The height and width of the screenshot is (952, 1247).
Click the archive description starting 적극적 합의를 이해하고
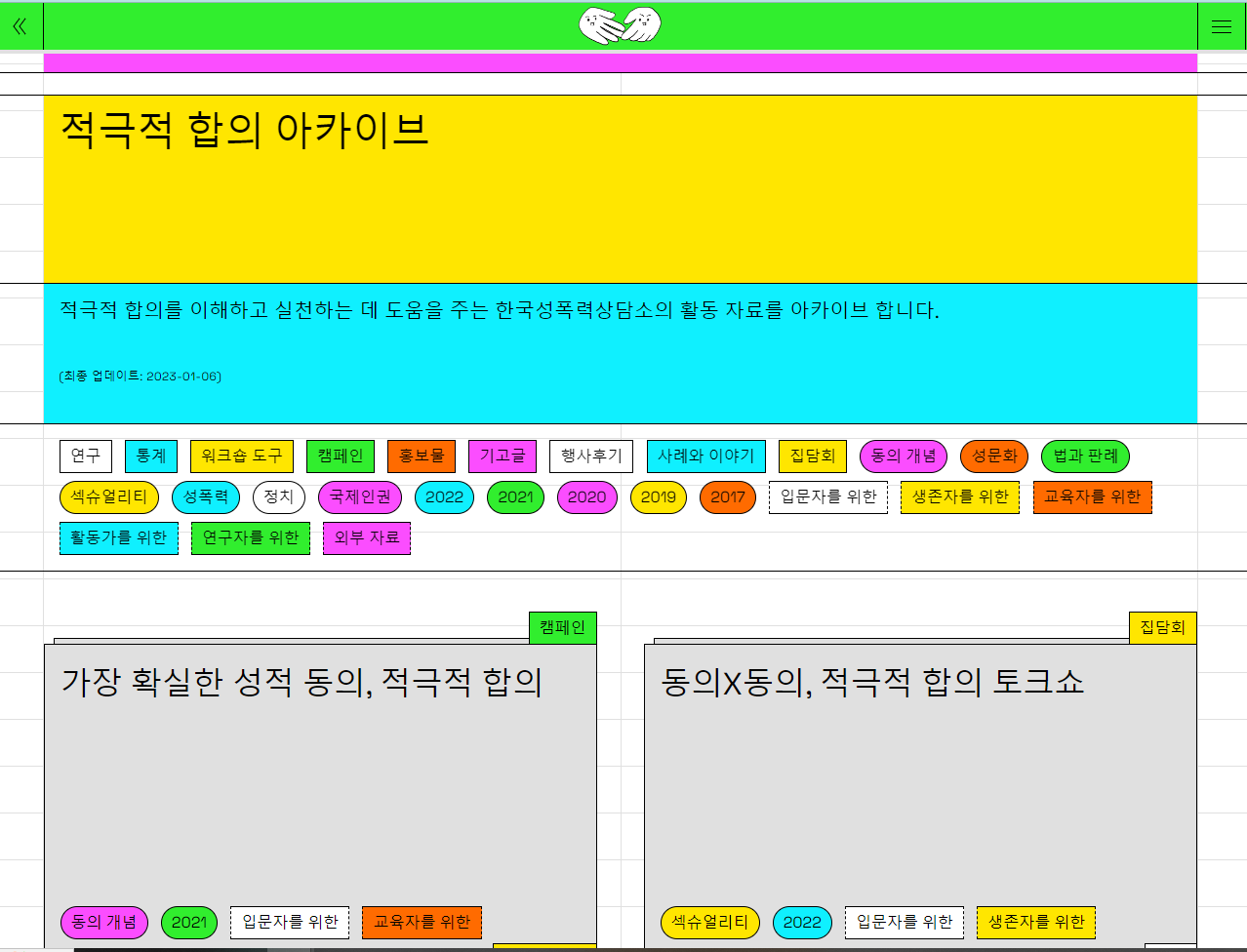500,310
